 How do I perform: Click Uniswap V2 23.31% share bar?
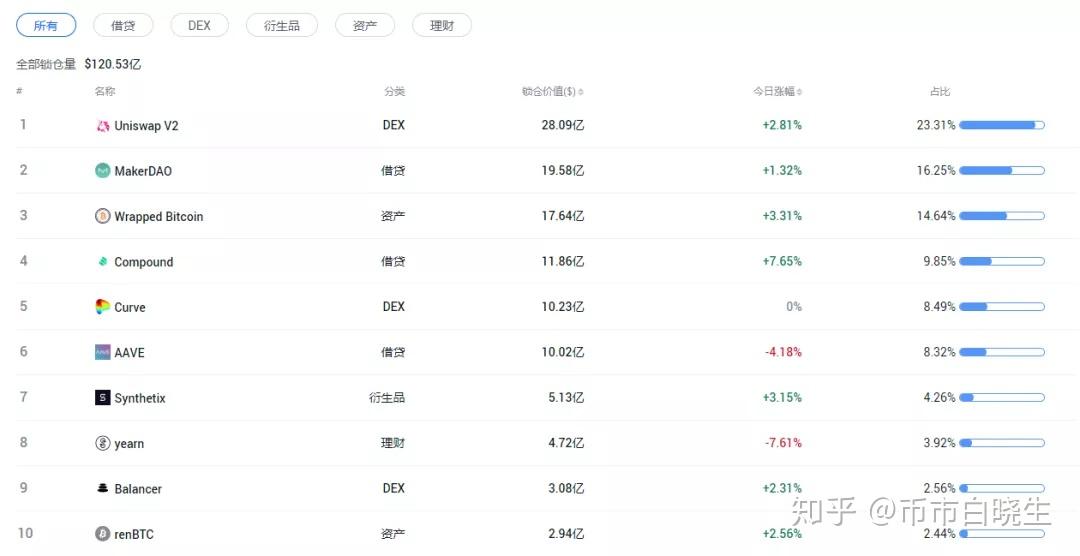click(x=1001, y=125)
